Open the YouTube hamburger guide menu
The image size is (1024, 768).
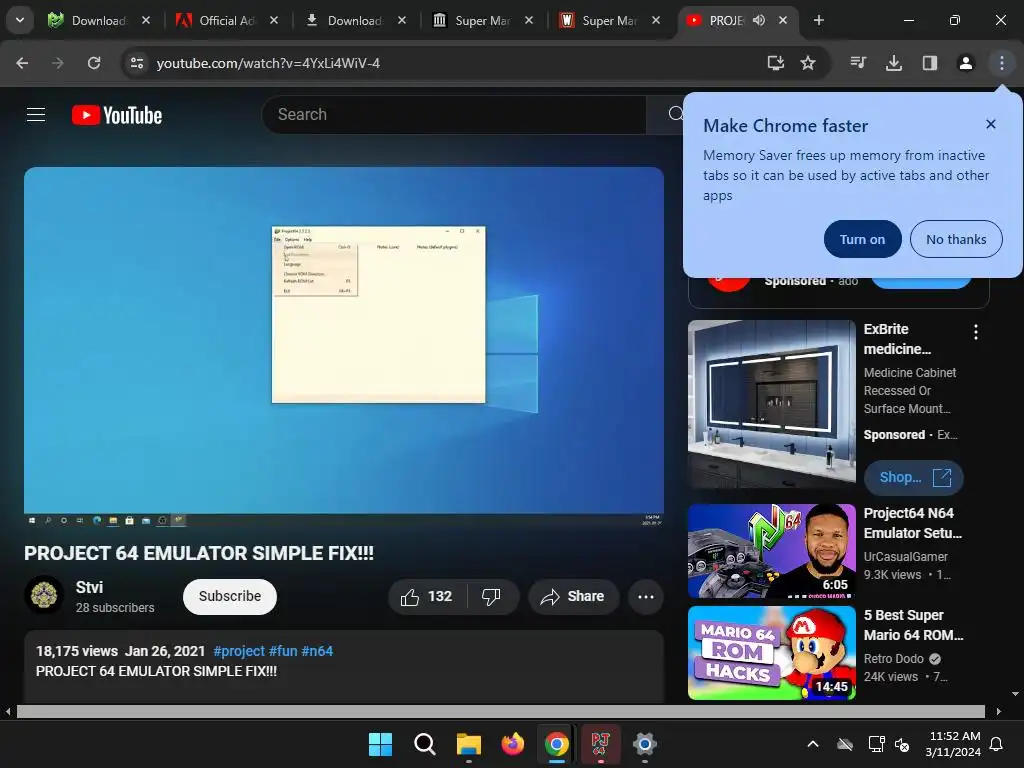pos(36,115)
